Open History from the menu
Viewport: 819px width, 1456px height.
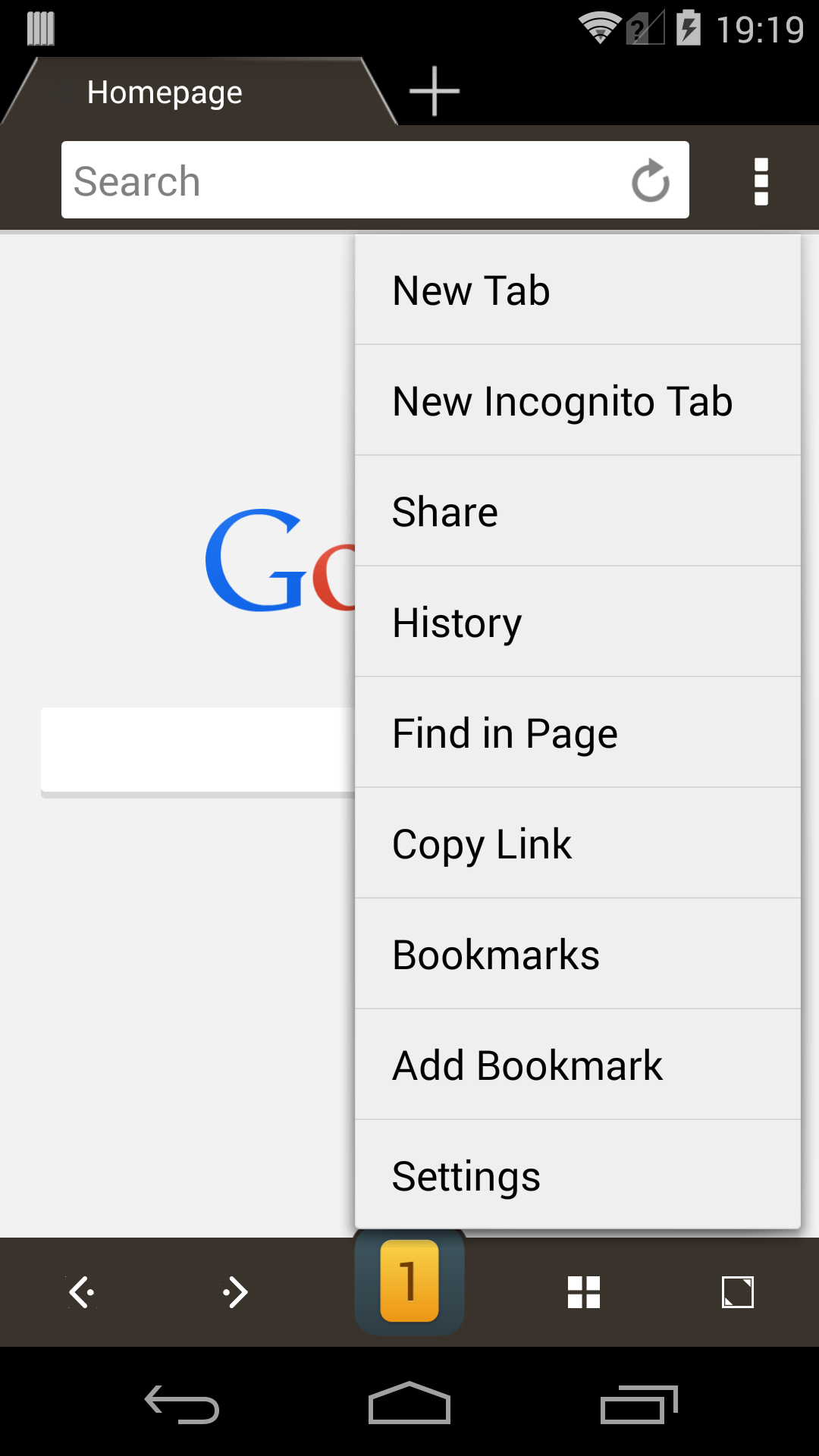coord(578,623)
